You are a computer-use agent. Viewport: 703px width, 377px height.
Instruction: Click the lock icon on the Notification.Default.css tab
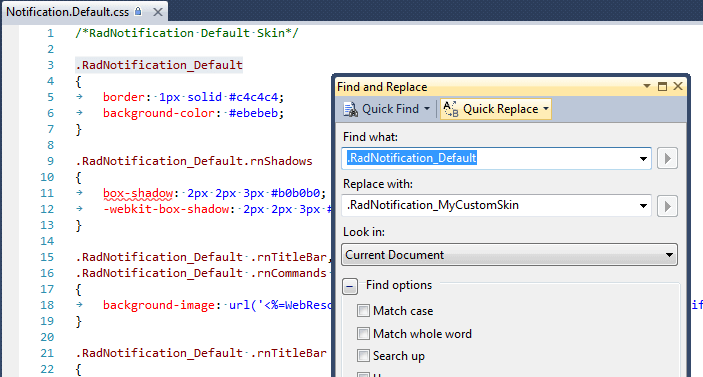point(139,11)
